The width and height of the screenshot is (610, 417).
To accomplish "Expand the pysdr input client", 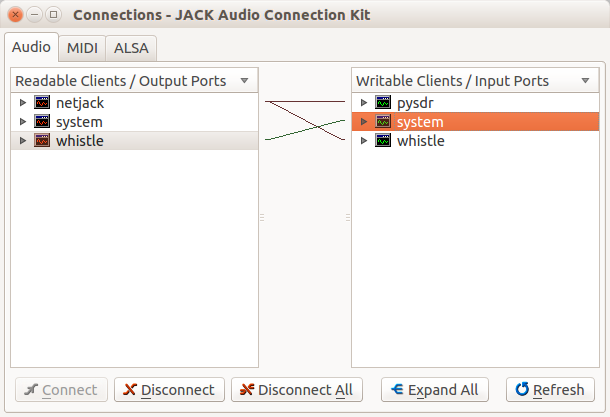I will pos(364,102).
